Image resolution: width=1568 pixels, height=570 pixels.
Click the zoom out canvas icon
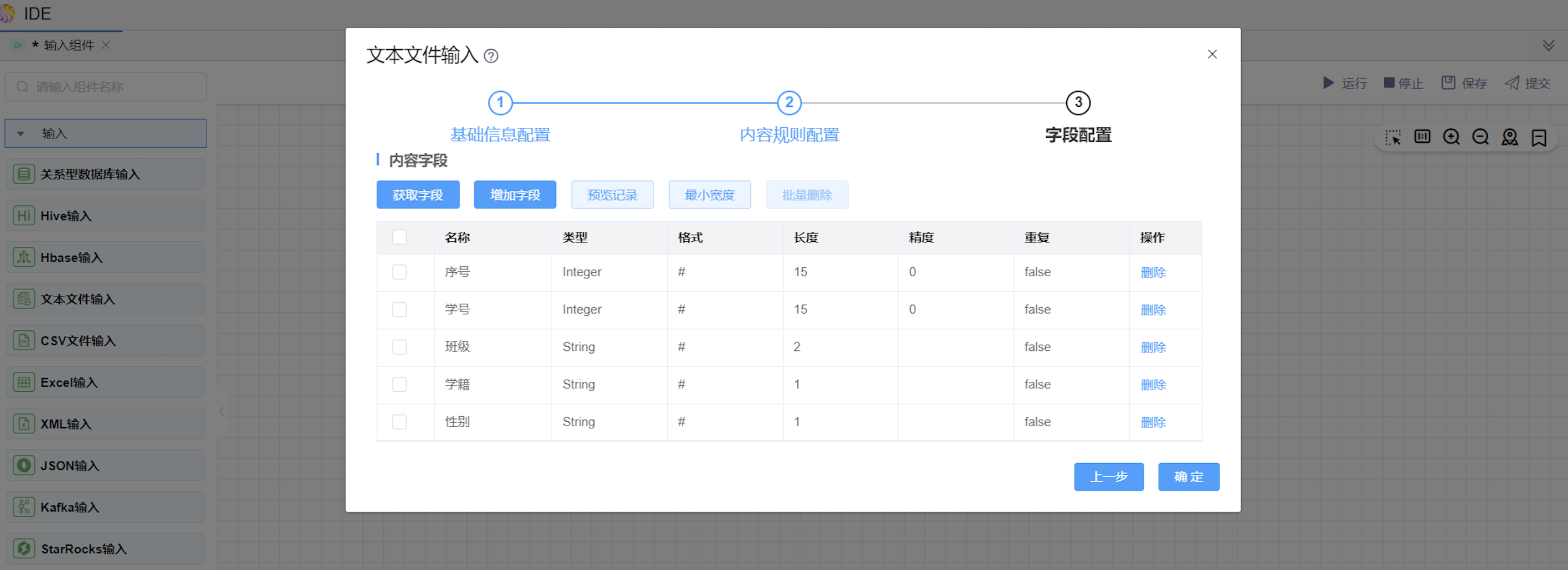[1481, 137]
